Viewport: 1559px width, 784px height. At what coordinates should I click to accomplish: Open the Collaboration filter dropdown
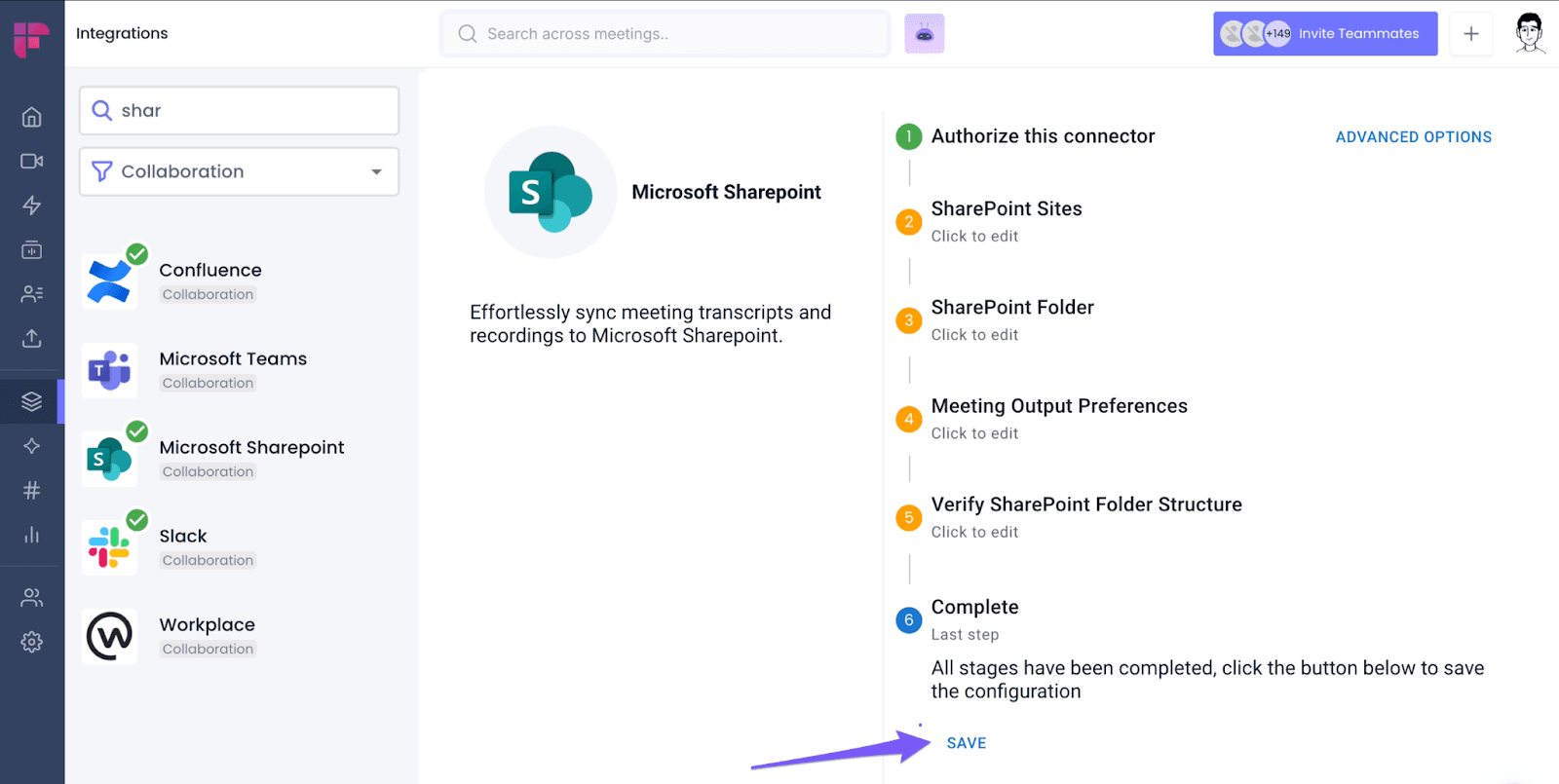pyautogui.click(x=239, y=171)
